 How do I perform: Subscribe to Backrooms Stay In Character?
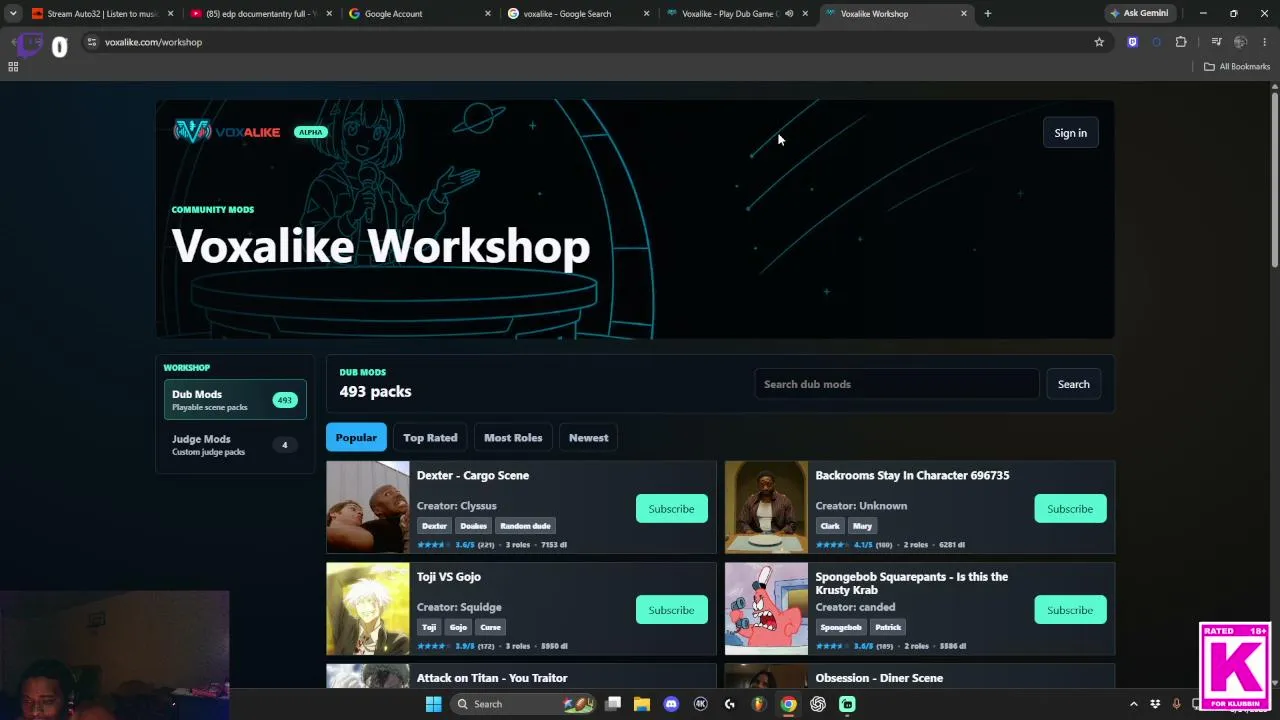coord(1070,509)
